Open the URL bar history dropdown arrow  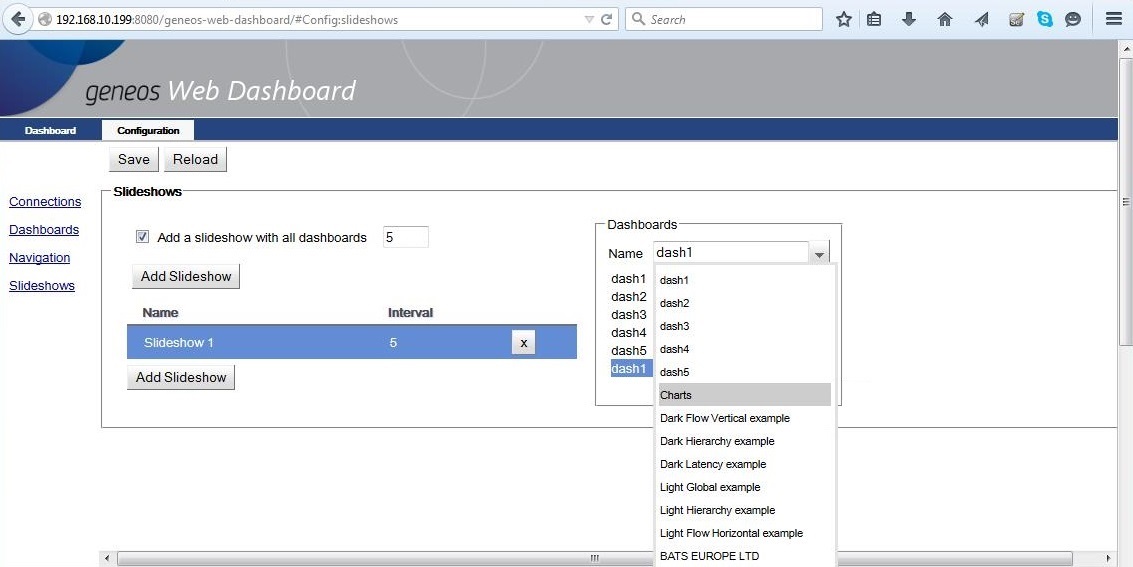pyautogui.click(x=588, y=19)
